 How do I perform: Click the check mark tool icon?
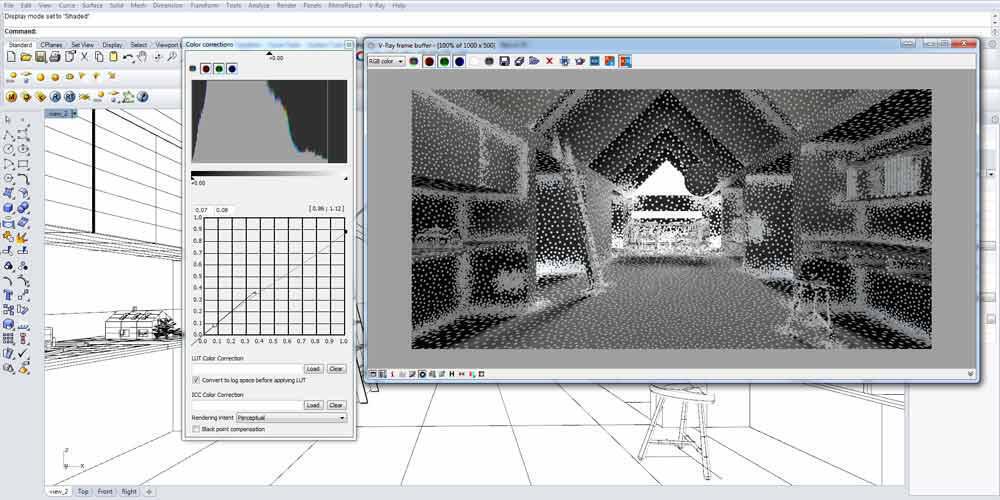pos(24,354)
